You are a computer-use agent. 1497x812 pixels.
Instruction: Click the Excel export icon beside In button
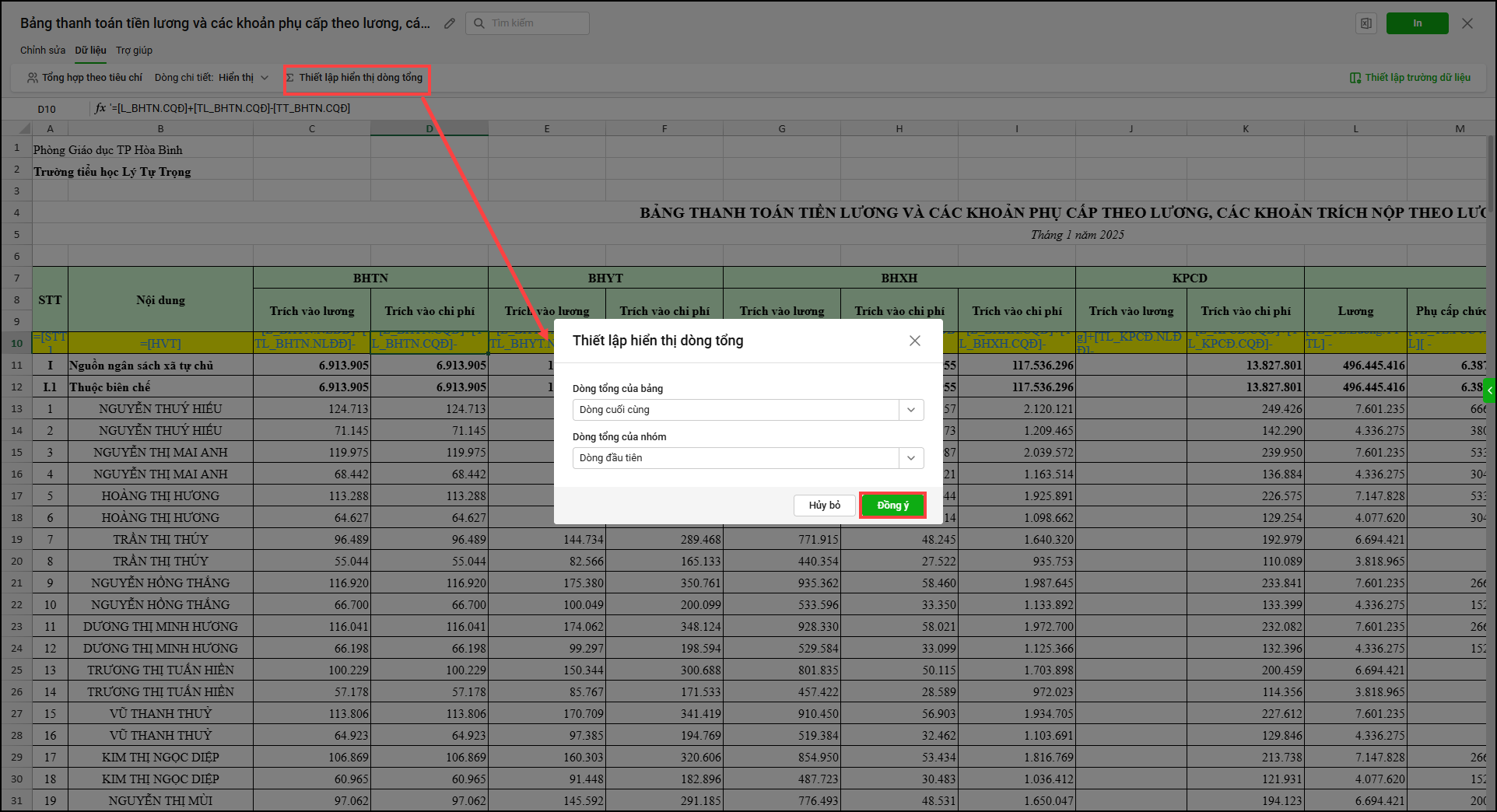point(1366,23)
